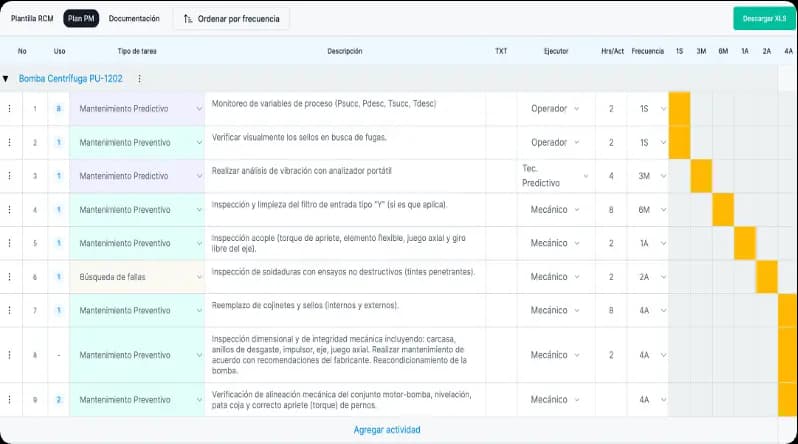798x444 pixels.
Task: Open options menu beside Bomba Centrífuga PU-1202
Action: 139,79
